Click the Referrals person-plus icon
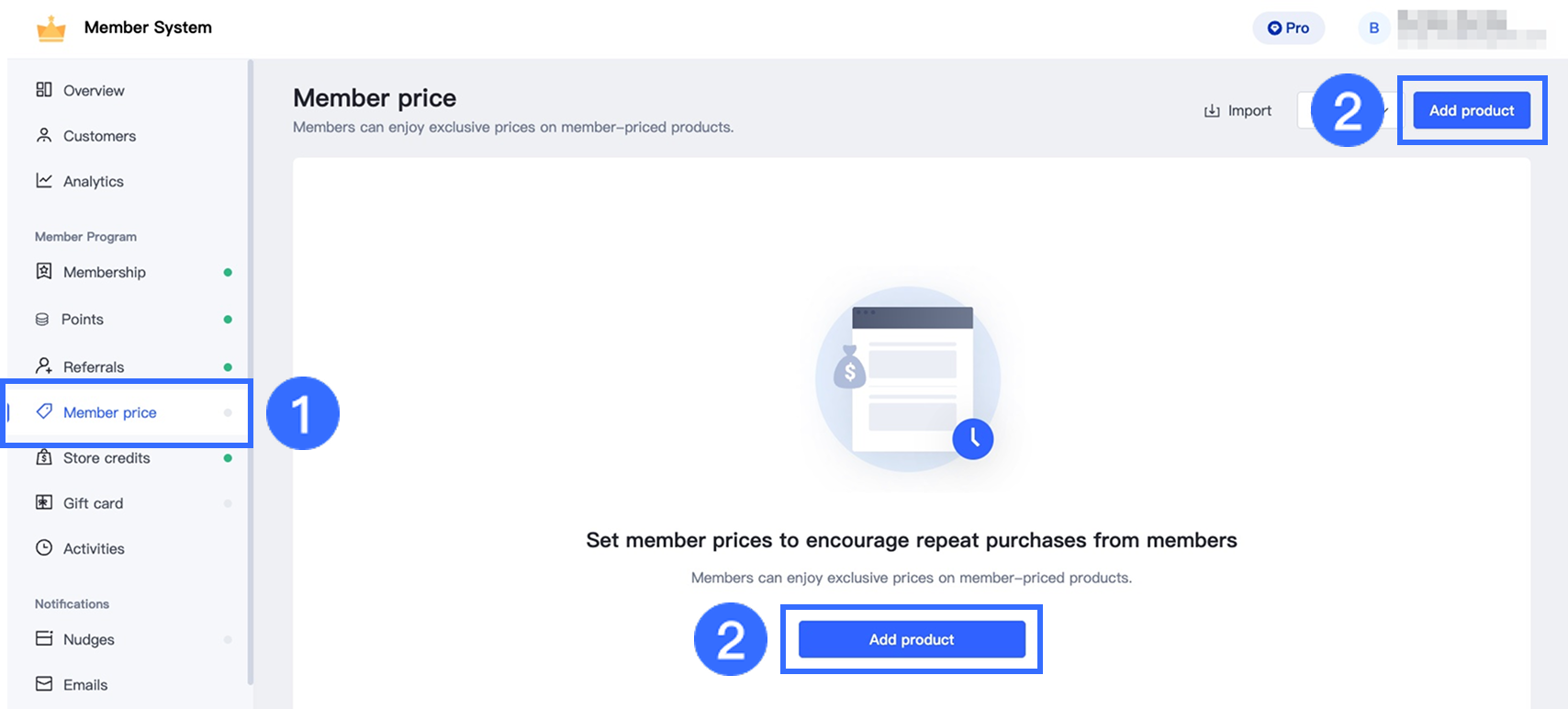This screenshot has height=709, width=1568. coord(44,366)
